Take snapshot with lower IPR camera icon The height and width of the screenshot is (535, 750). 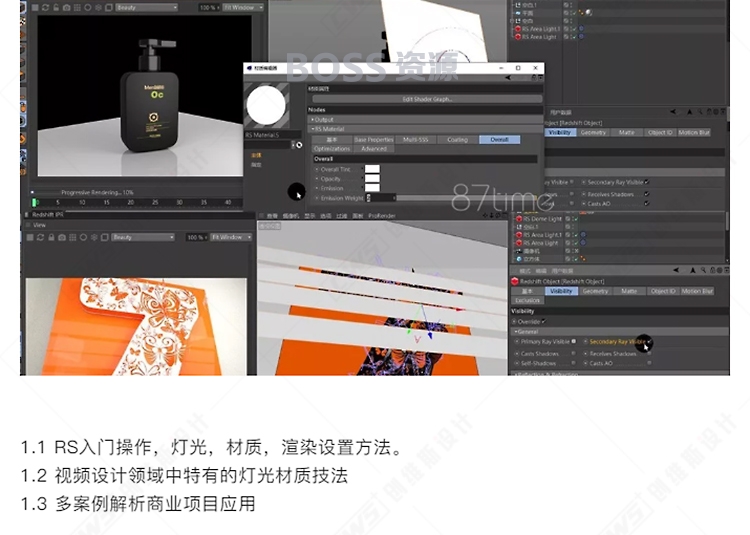(62, 237)
